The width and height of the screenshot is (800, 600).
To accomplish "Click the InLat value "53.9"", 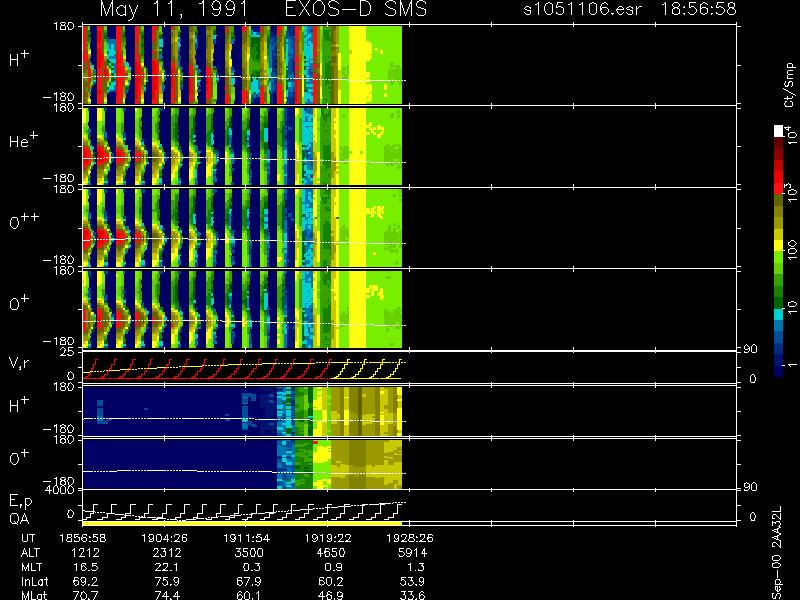I will [413, 581].
